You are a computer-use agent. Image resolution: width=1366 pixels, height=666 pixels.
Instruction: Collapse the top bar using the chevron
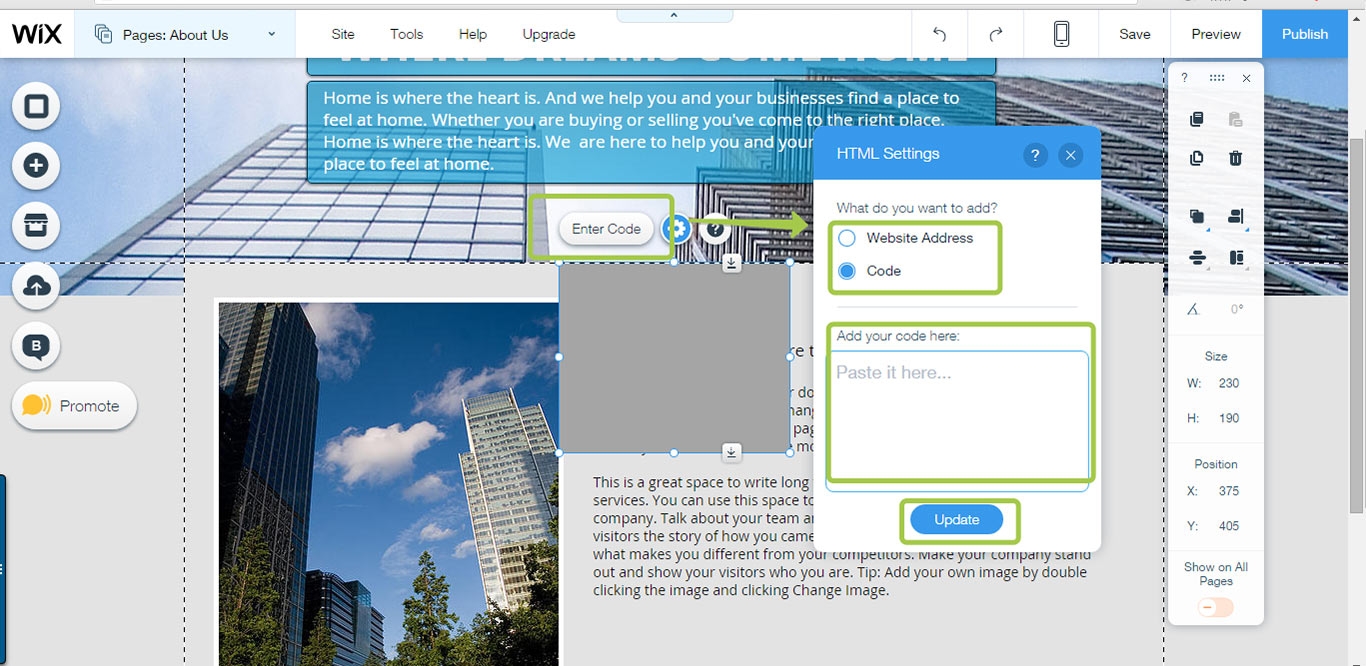point(674,15)
